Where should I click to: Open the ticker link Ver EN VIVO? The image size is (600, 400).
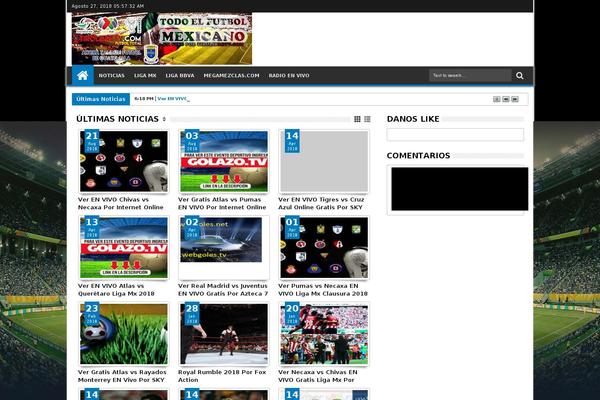[x=172, y=99]
